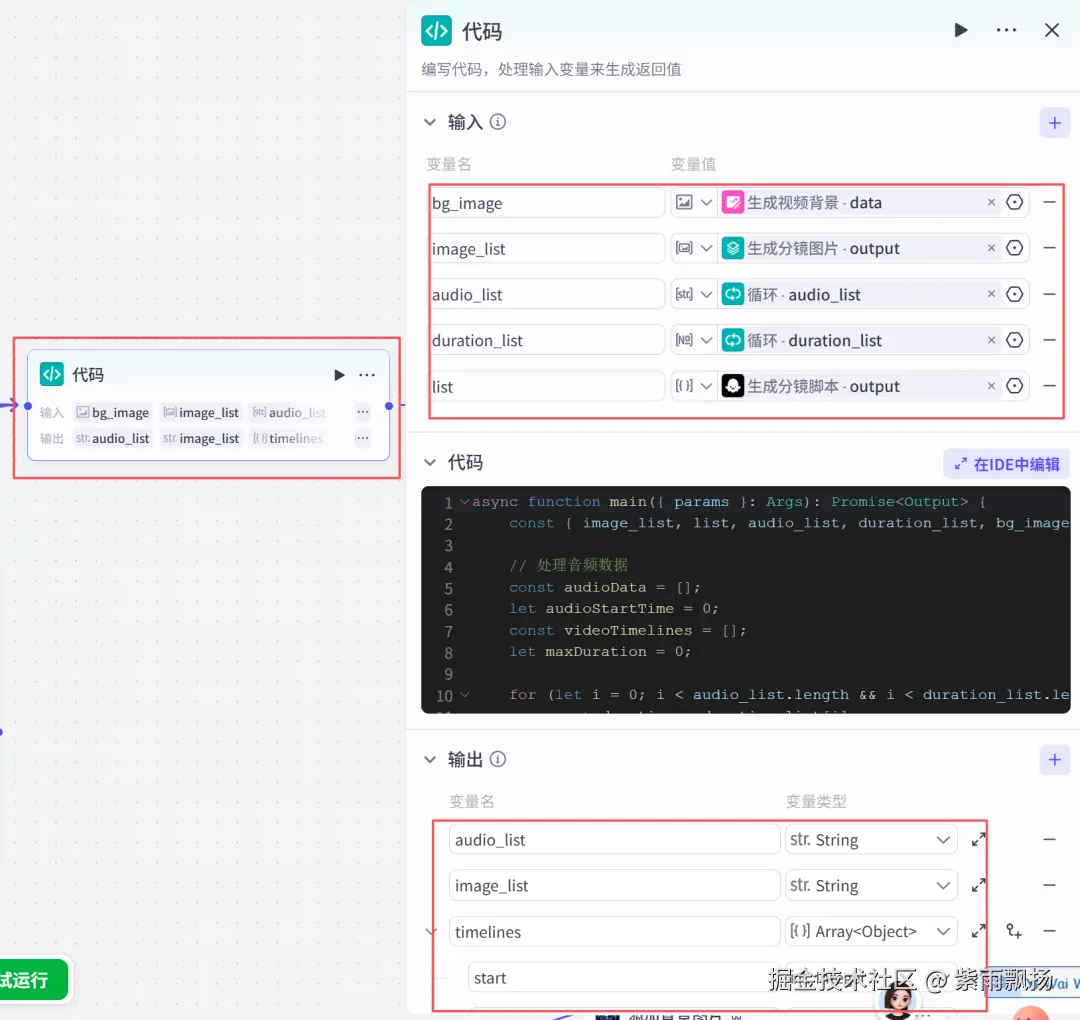Viewport: 1080px width, 1020px height.
Task: Open str. String type dropdown for audio_list output
Action: pyautogui.click(x=871, y=840)
